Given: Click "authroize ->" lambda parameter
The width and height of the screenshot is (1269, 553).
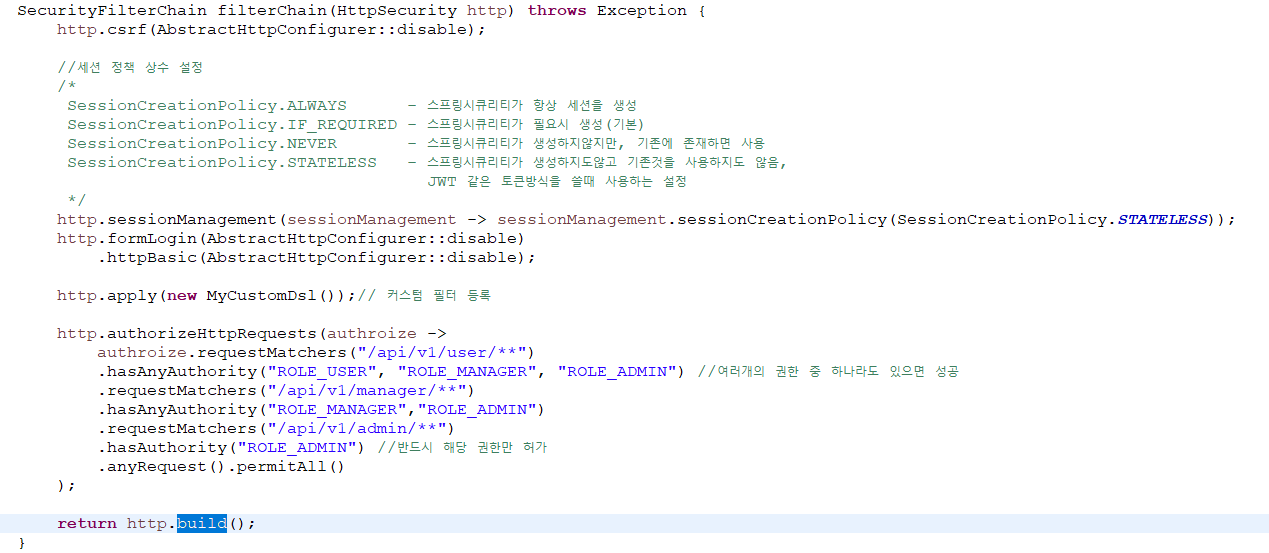Looking at the screenshot, I should 387,333.
